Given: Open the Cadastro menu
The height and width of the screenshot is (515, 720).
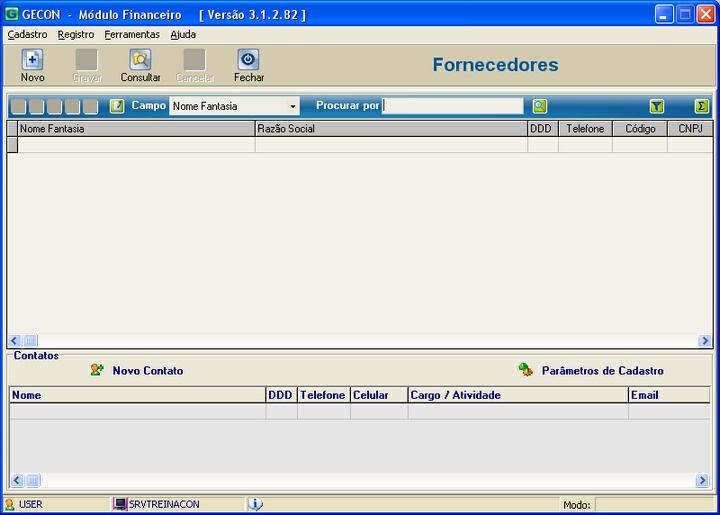Looking at the screenshot, I should click(27, 34).
